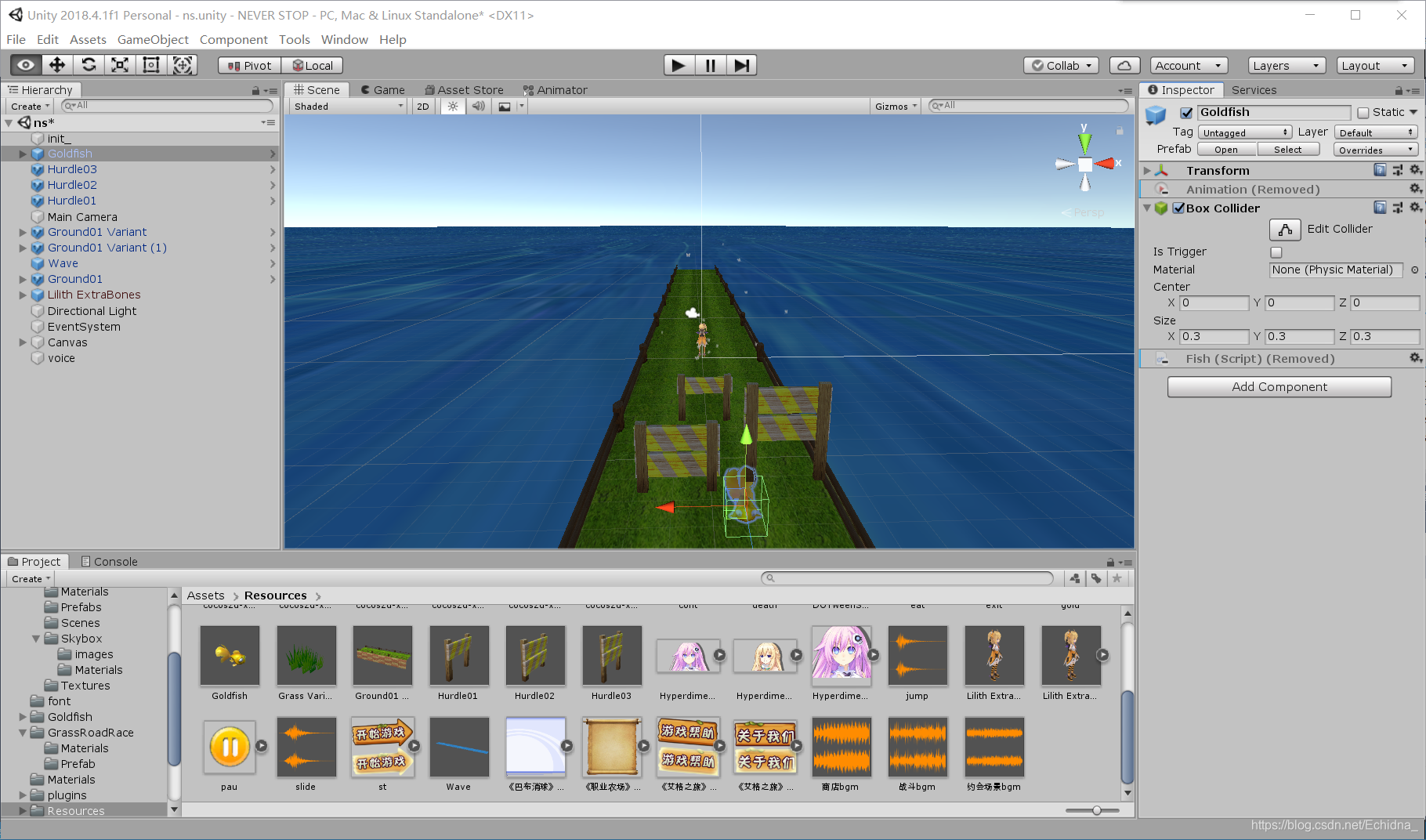Open the Component menu
Image resolution: width=1426 pixels, height=840 pixels.
click(x=233, y=39)
